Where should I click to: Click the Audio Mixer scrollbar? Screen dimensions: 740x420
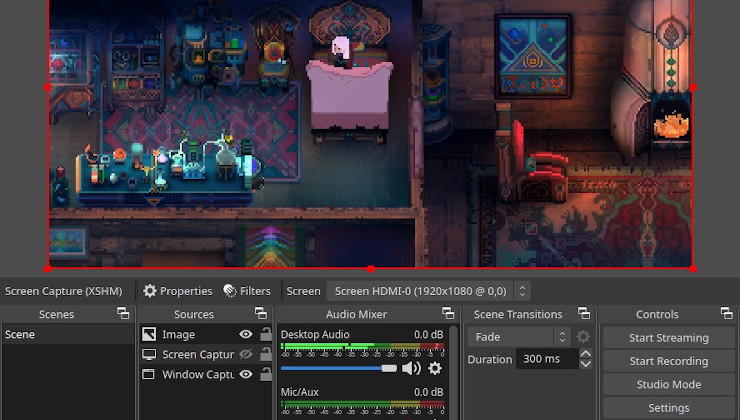454,372
